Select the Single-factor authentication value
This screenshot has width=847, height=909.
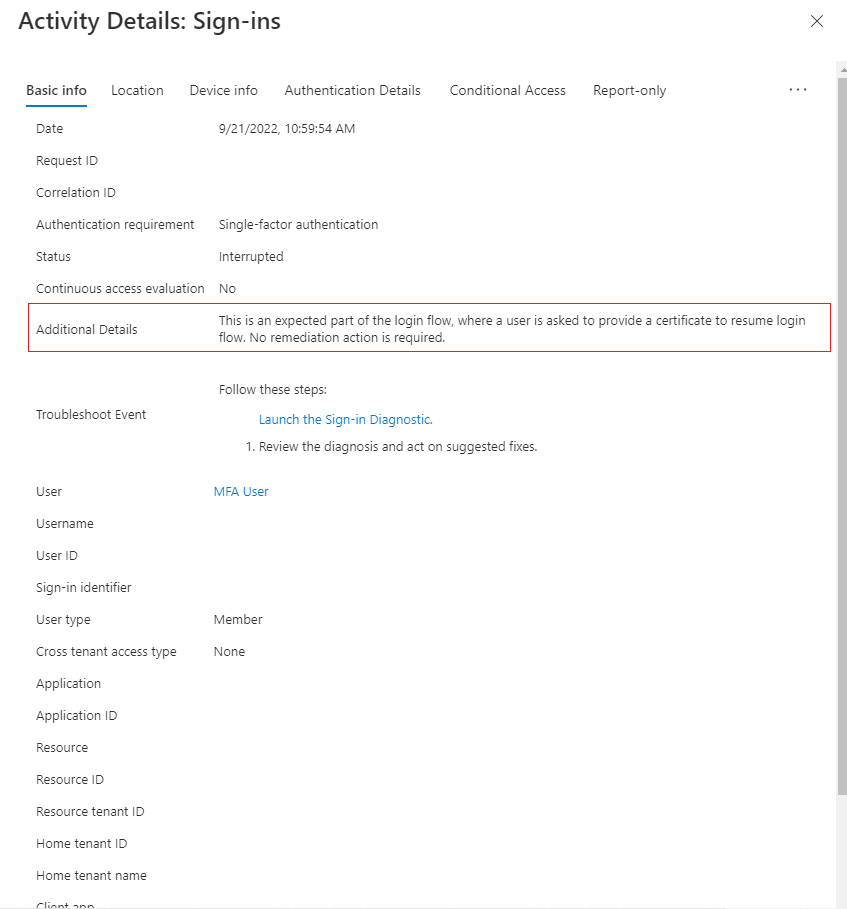(x=298, y=224)
